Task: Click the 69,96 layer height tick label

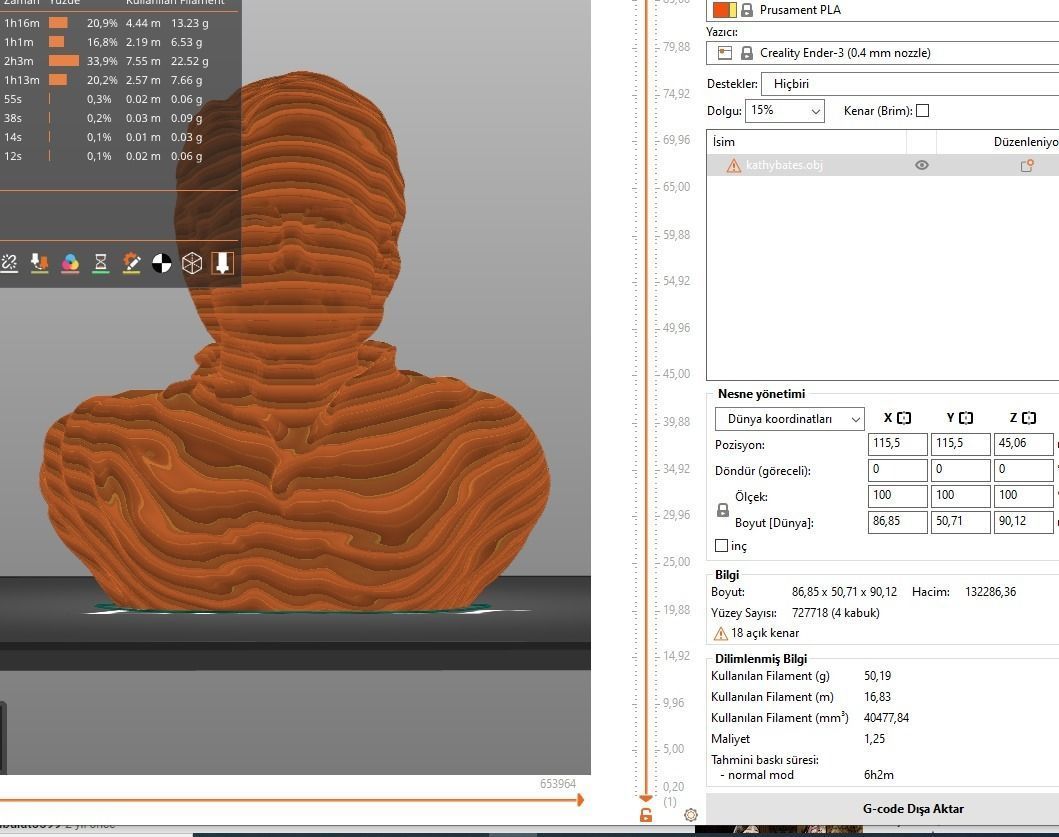Action: tap(677, 140)
